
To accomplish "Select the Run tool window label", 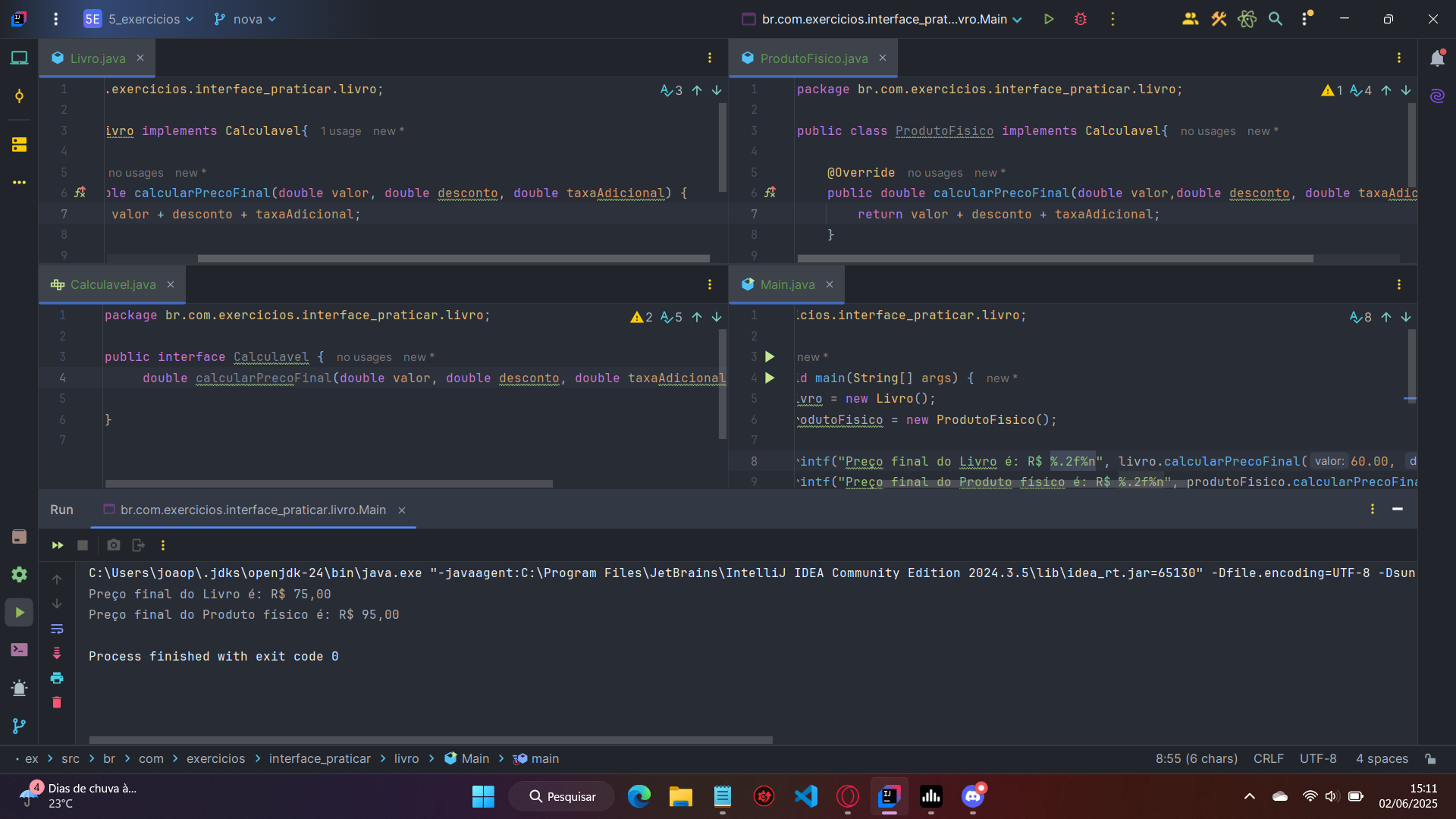I will pos(61,510).
